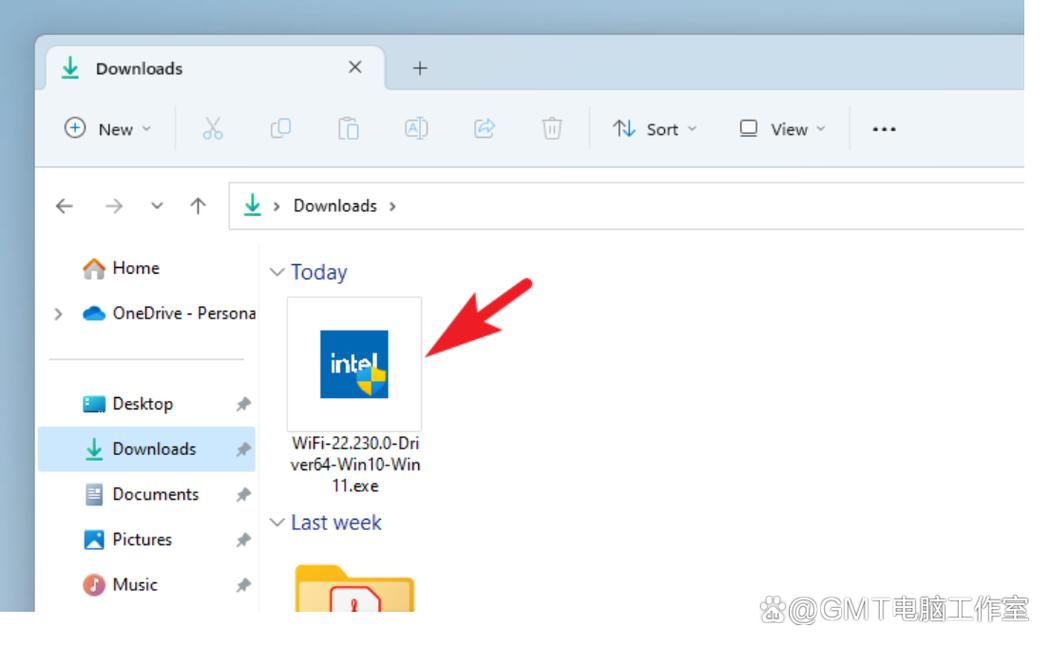Click chevron before Downloads in address bar
This screenshot has width=1050, height=646.
point(276,206)
